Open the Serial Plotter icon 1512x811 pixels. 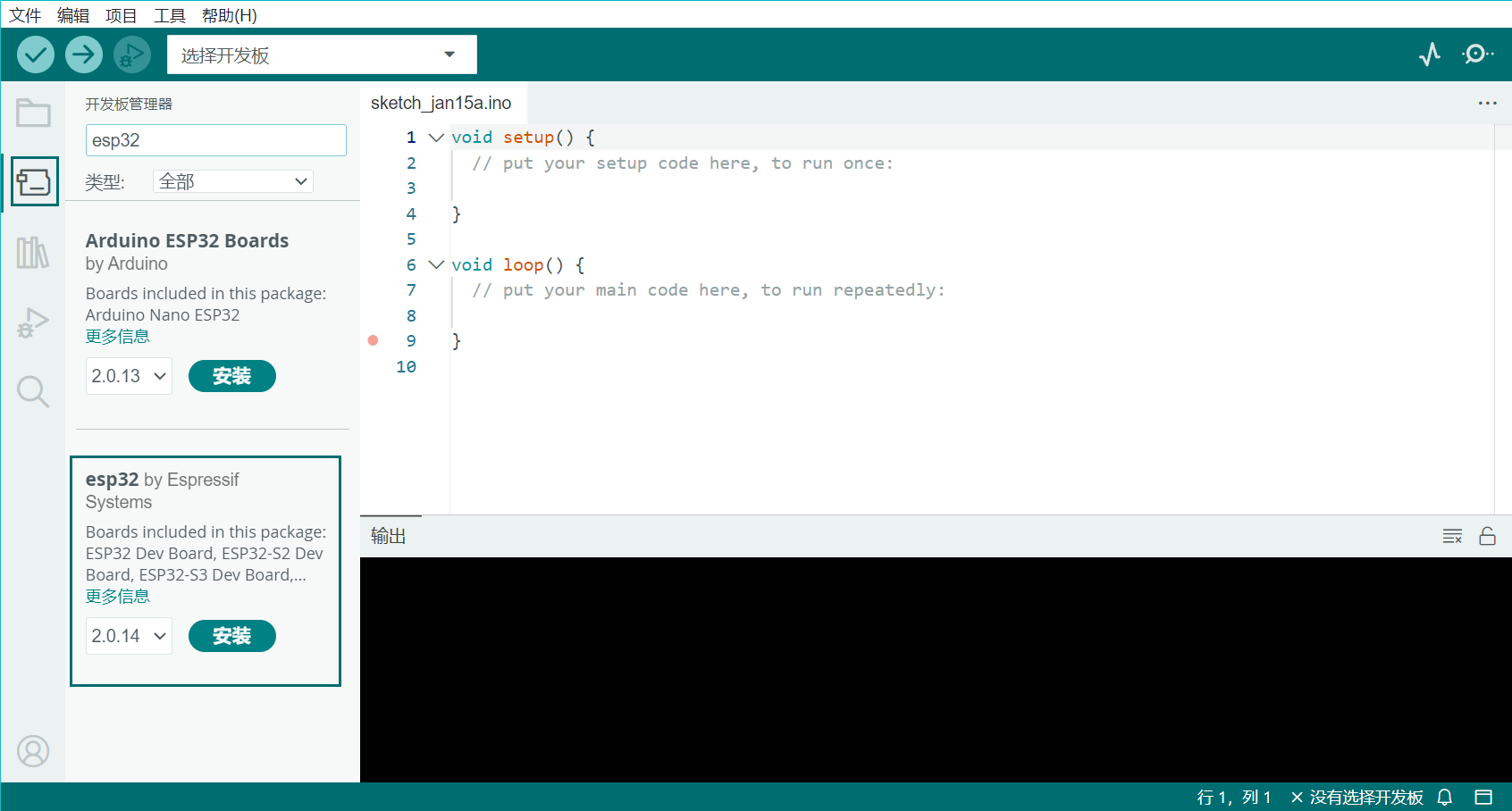pos(1430,54)
